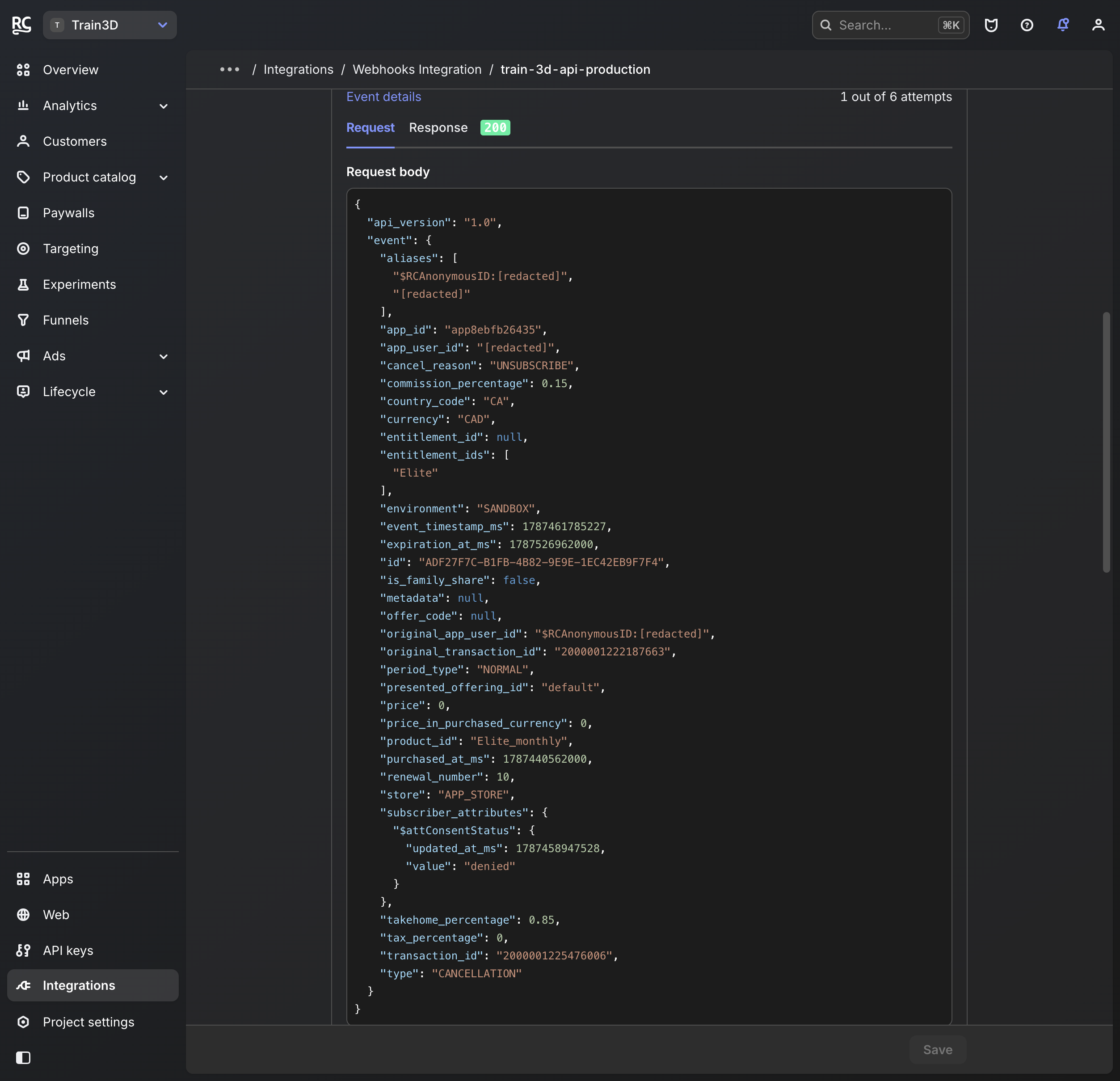The image size is (1120, 1081).
Task: Click the Paywalls icon
Action: [x=23, y=213]
